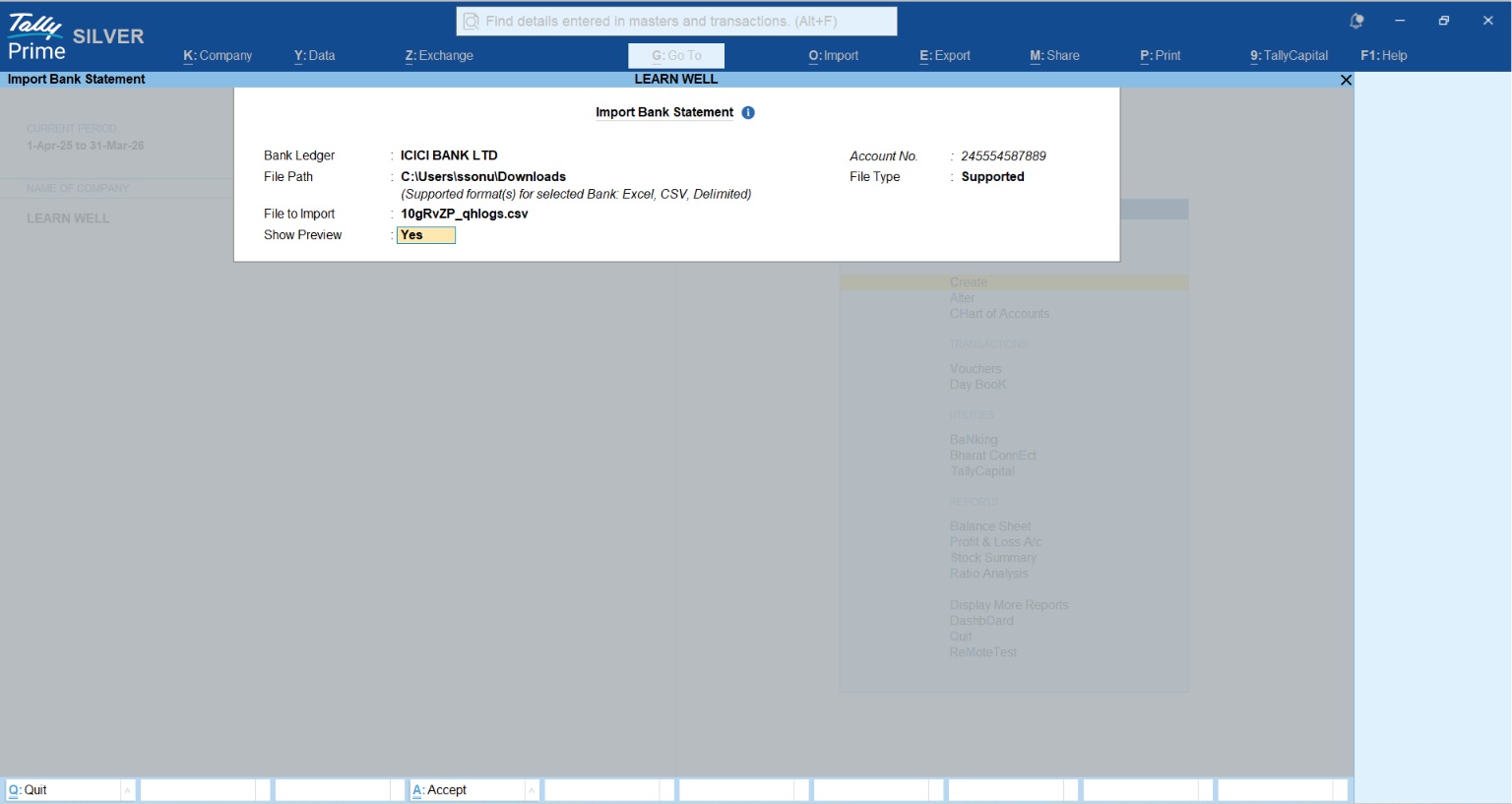Image resolution: width=1512 pixels, height=804 pixels.
Task: Open 'Display More Reports' in the Gateway menu
Action: [x=1009, y=605]
